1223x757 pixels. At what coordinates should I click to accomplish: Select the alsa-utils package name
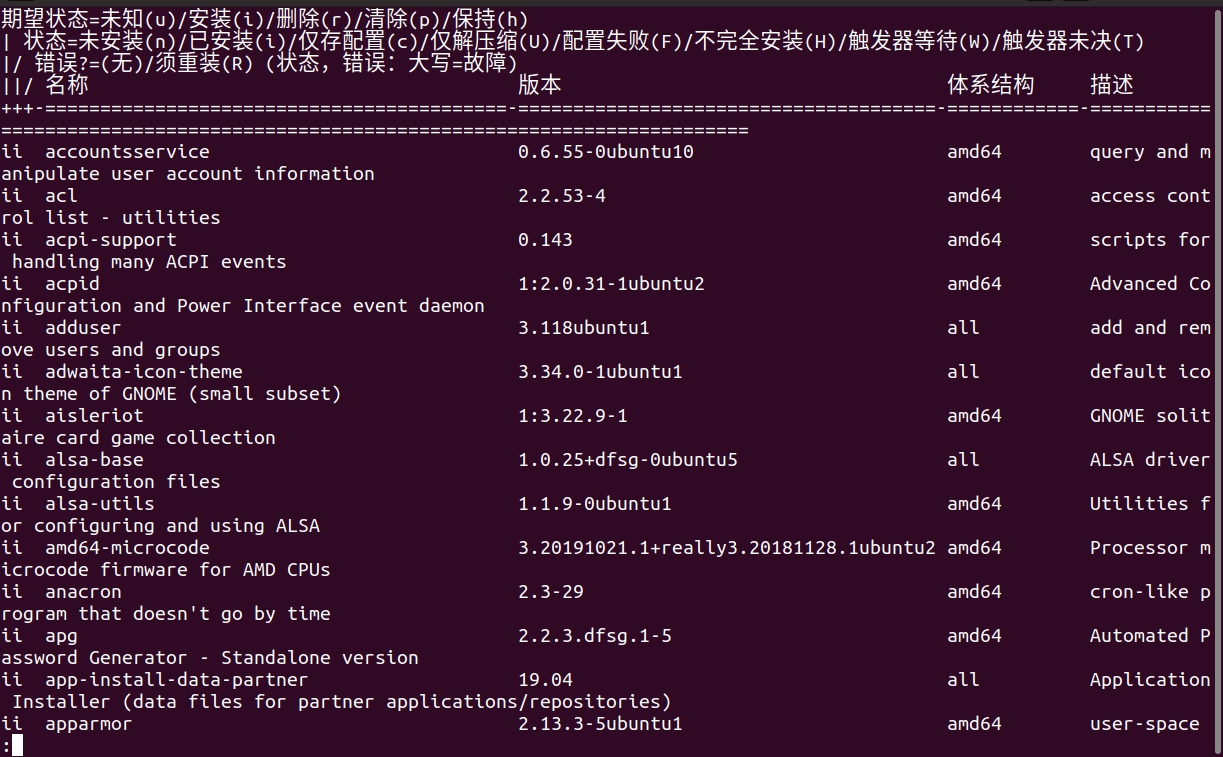[x=100, y=504]
